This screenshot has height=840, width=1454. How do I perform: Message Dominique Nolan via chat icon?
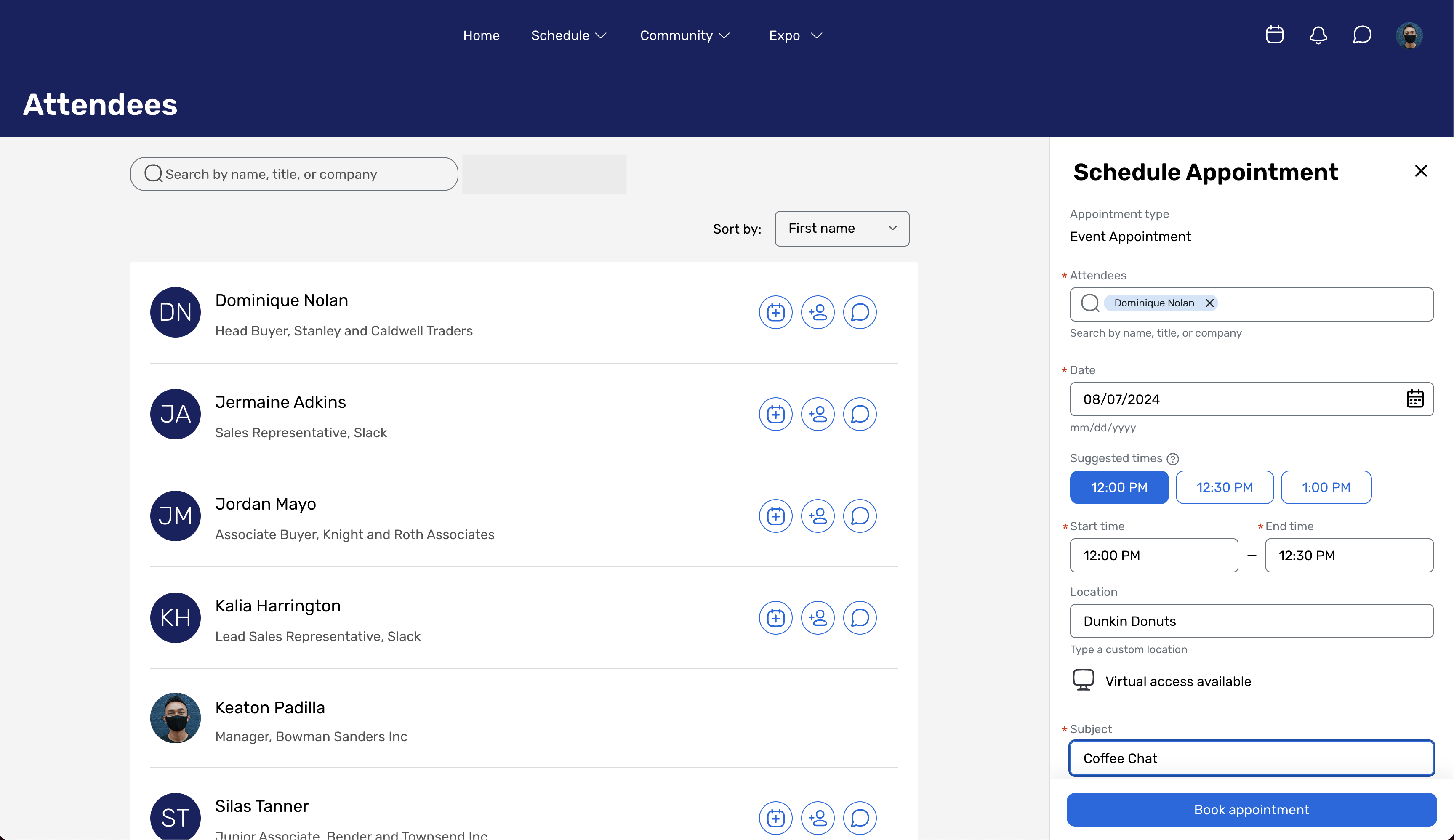[860, 312]
